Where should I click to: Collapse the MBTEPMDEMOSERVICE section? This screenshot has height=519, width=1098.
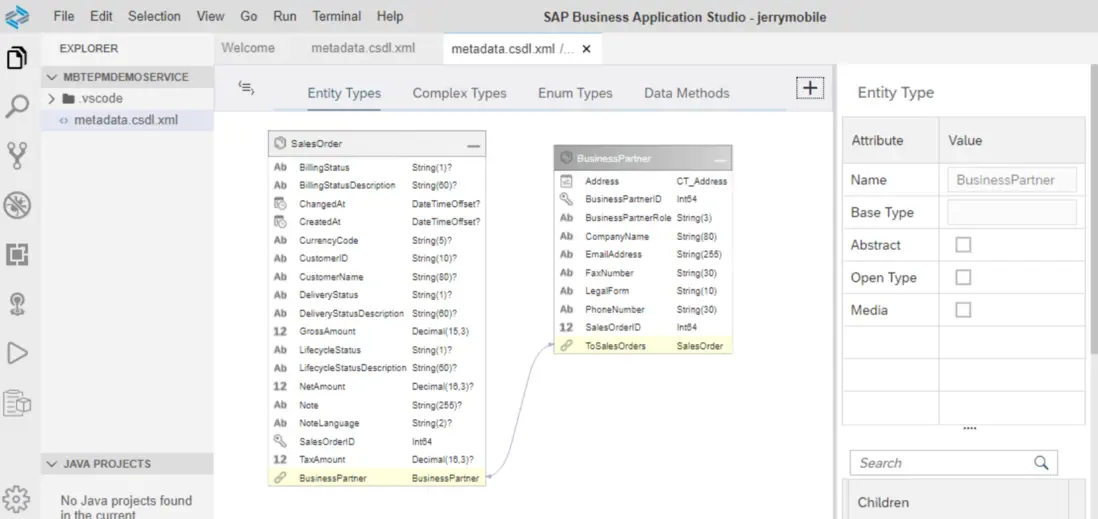[52, 77]
